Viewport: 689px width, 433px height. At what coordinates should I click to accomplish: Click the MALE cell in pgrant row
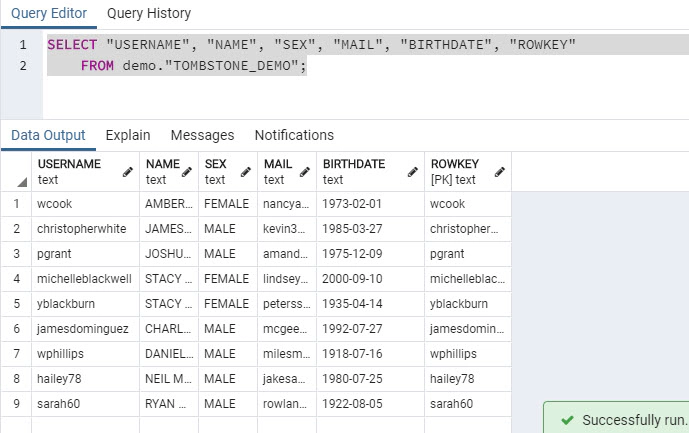click(x=228, y=254)
